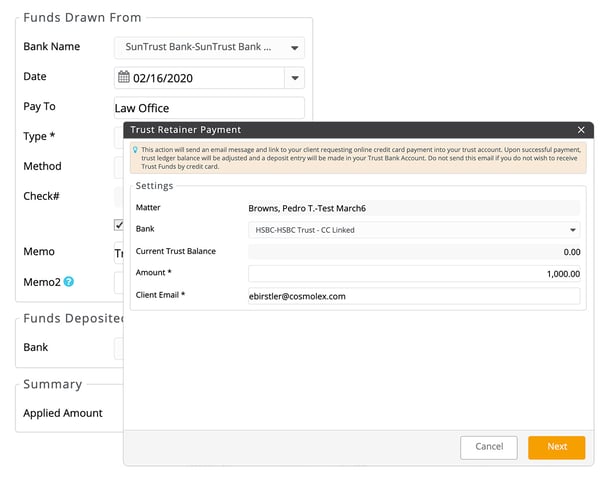Click the Applied Amount label

pyautogui.click(x=63, y=413)
